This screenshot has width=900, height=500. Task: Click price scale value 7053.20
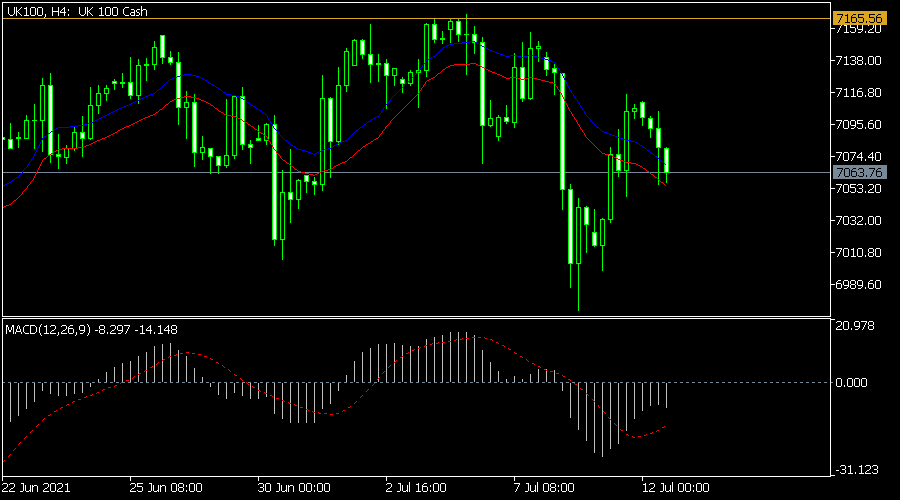(x=859, y=188)
